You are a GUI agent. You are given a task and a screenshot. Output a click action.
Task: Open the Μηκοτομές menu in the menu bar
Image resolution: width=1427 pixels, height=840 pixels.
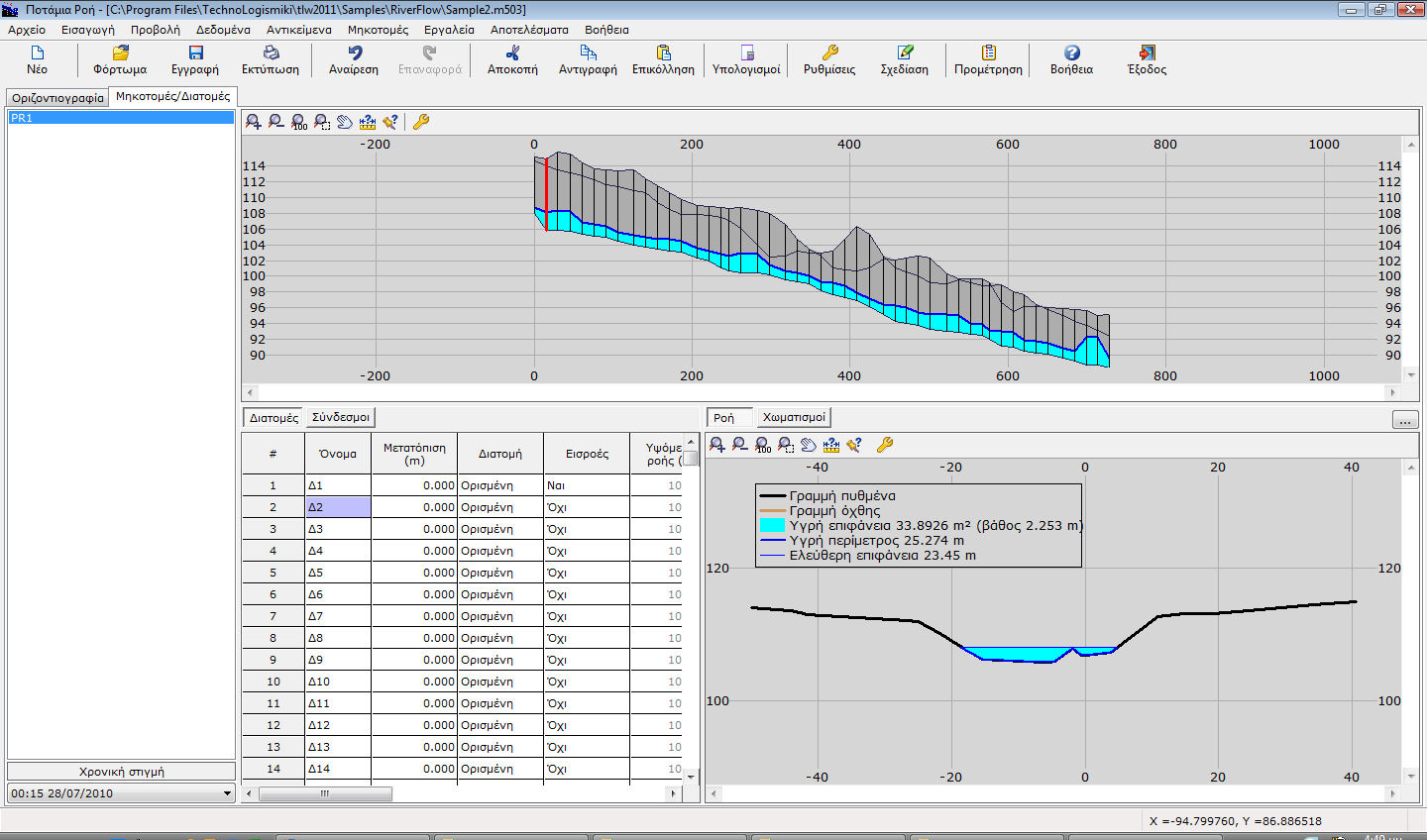pyautogui.click(x=378, y=30)
